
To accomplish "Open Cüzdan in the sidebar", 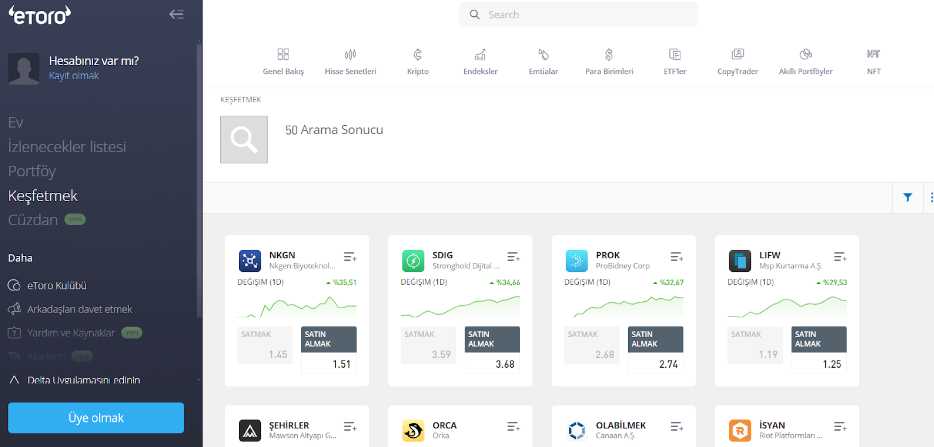I will pos(33,220).
